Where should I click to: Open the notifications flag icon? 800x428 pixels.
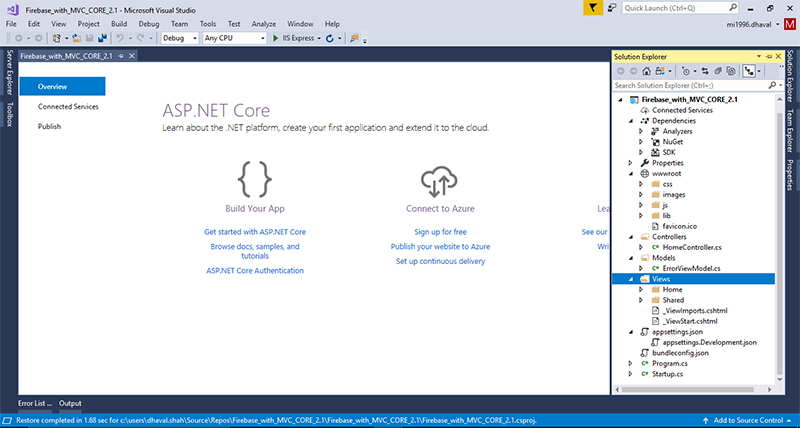592,8
